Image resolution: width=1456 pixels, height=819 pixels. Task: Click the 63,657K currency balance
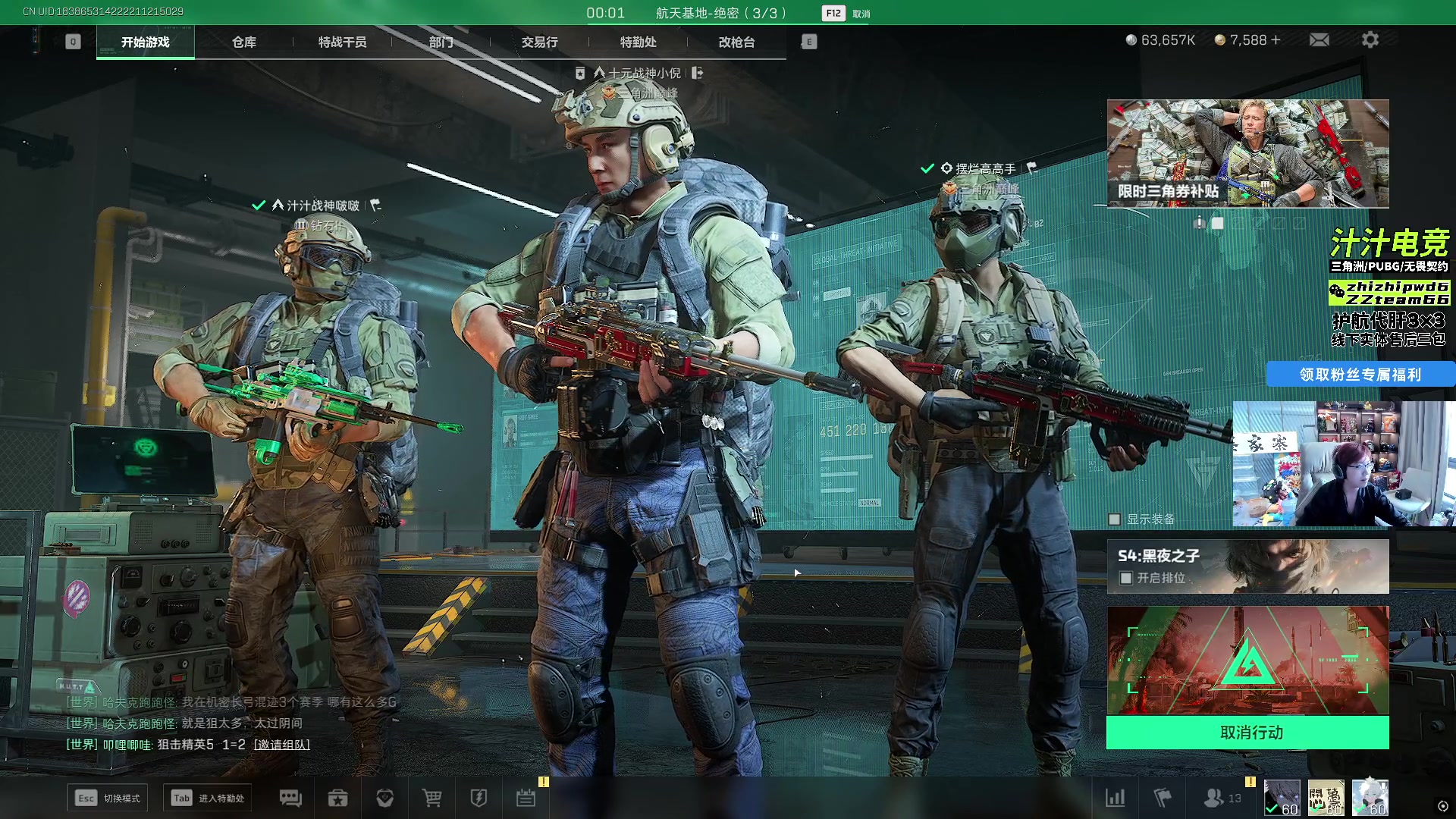point(1160,39)
